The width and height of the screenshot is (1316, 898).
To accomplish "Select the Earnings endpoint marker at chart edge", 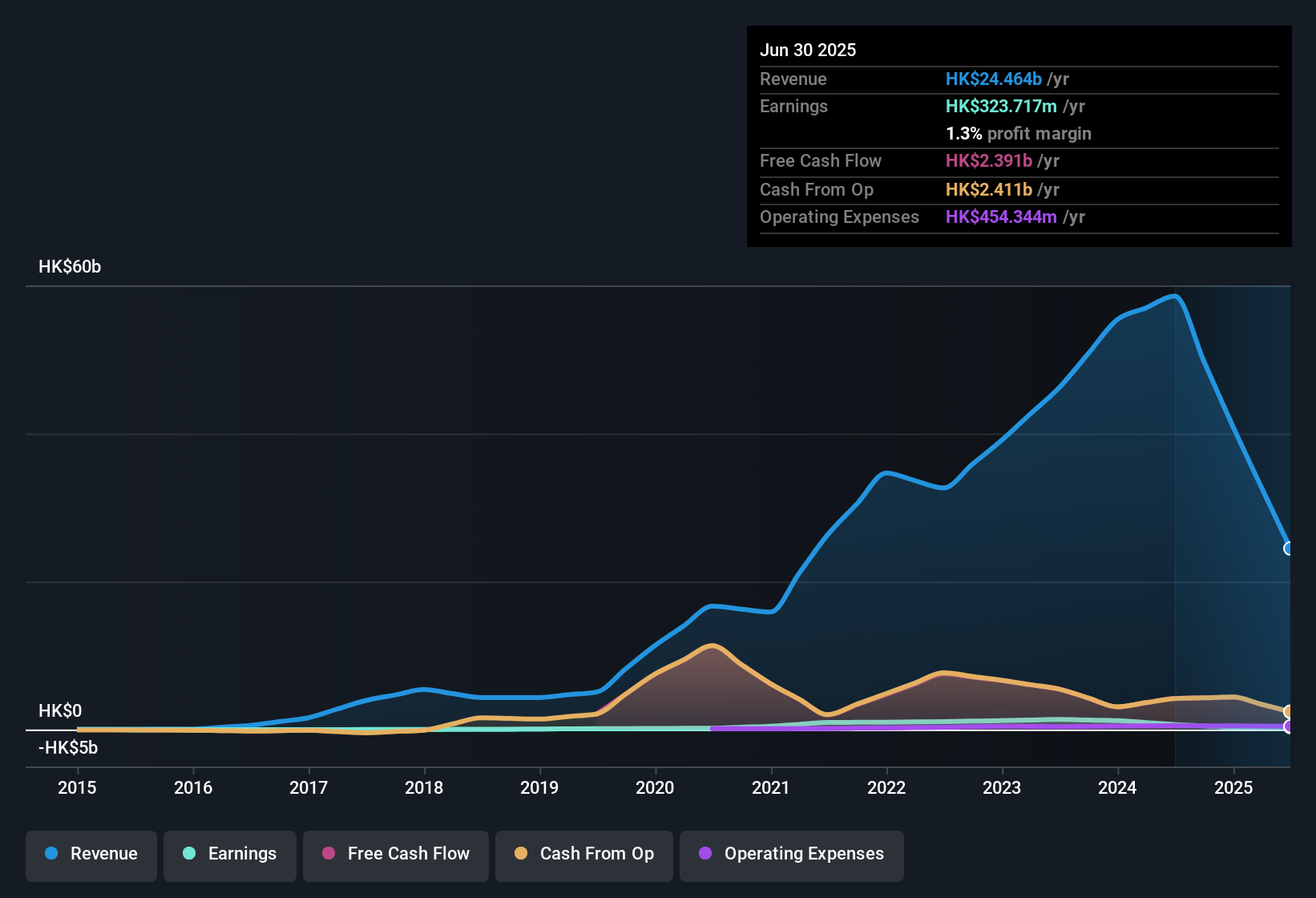I will (x=1289, y=727).
